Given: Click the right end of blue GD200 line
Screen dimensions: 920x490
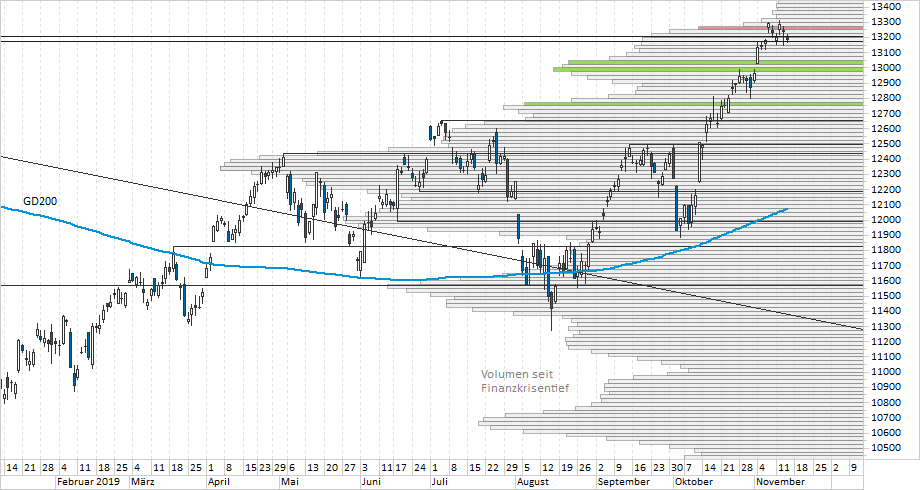Looking at the screenshot, I should pyautogui.click(x=786, y=209).
